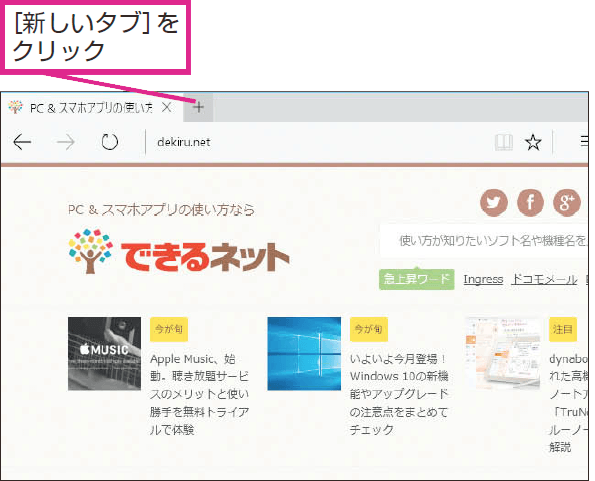Open the Twitter social icon
This screenshot has height=481, width=595.
pyautogui.click(x=494, y=202)
